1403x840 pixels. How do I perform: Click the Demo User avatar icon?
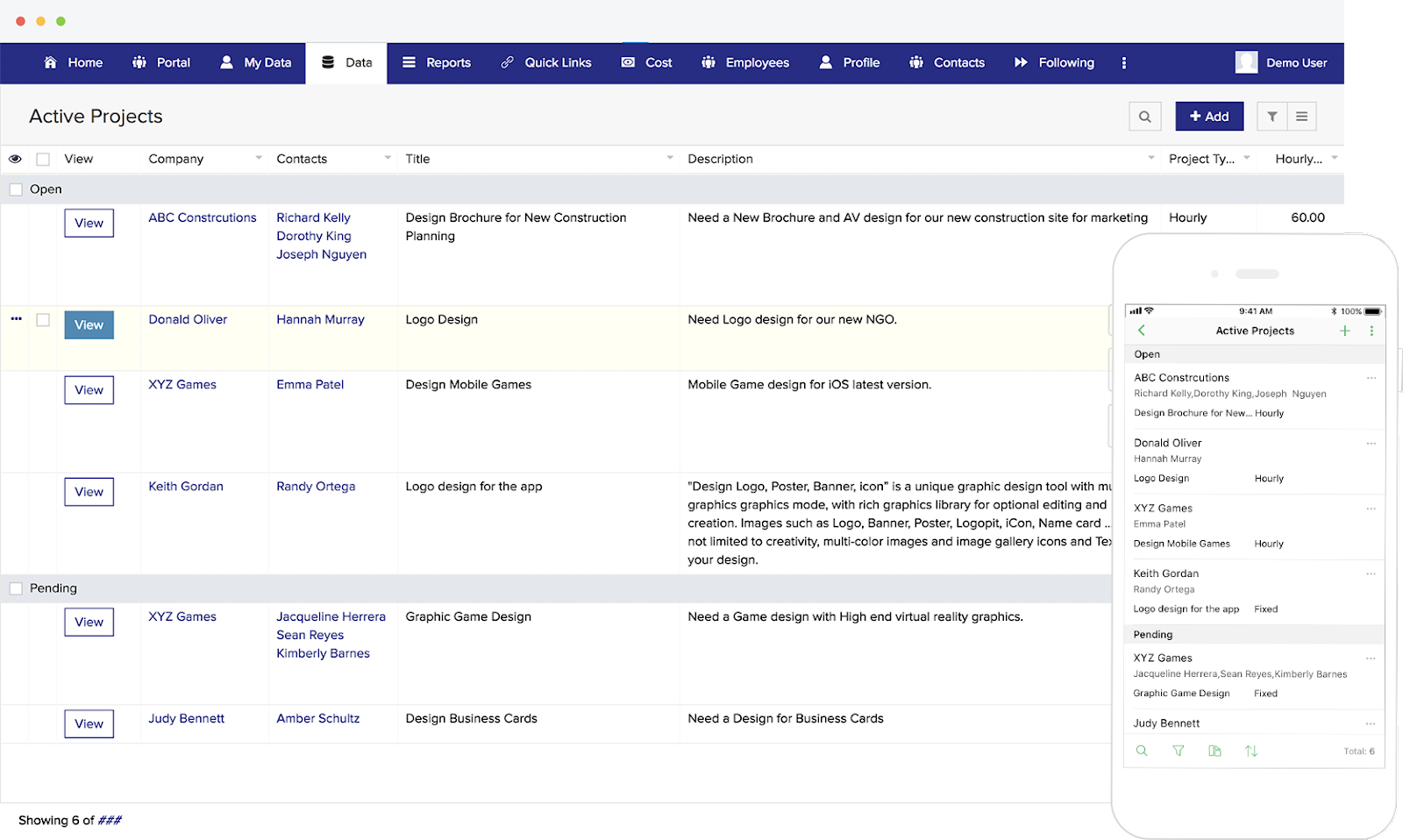tap(1246, 62)
